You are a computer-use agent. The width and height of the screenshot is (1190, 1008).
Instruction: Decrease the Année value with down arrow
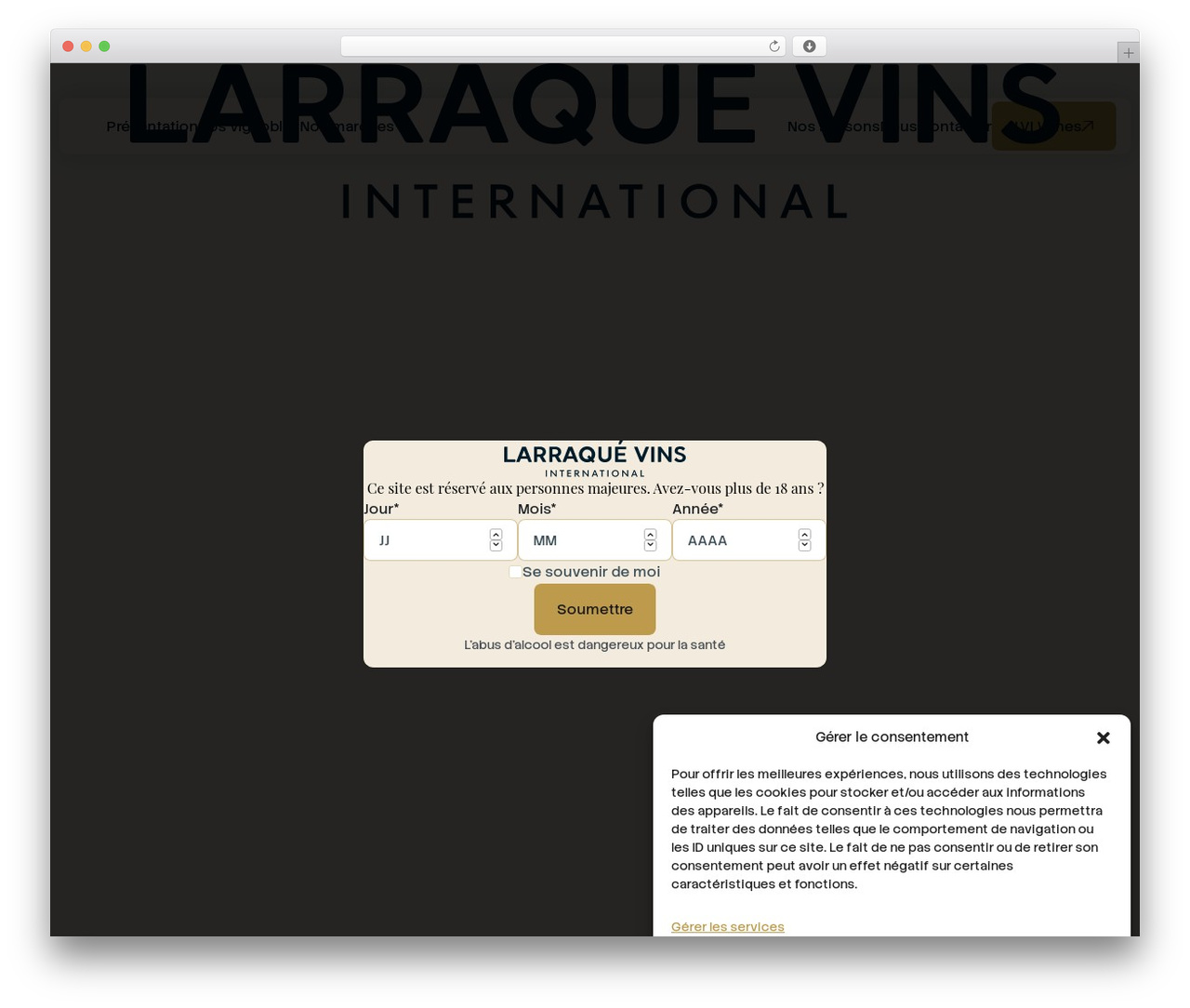[804, 546]
